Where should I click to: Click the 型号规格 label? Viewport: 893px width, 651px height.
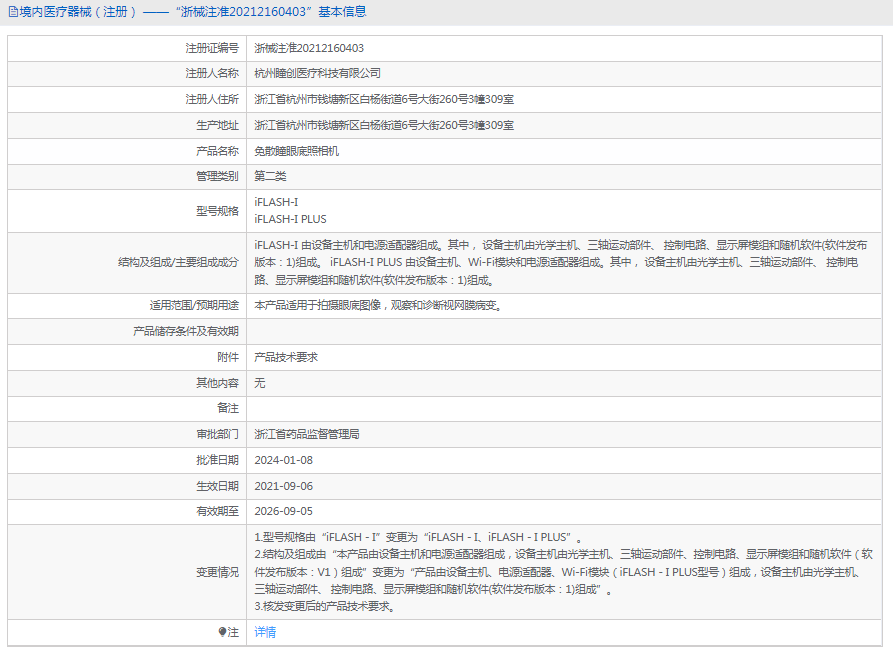coord(218,211)
